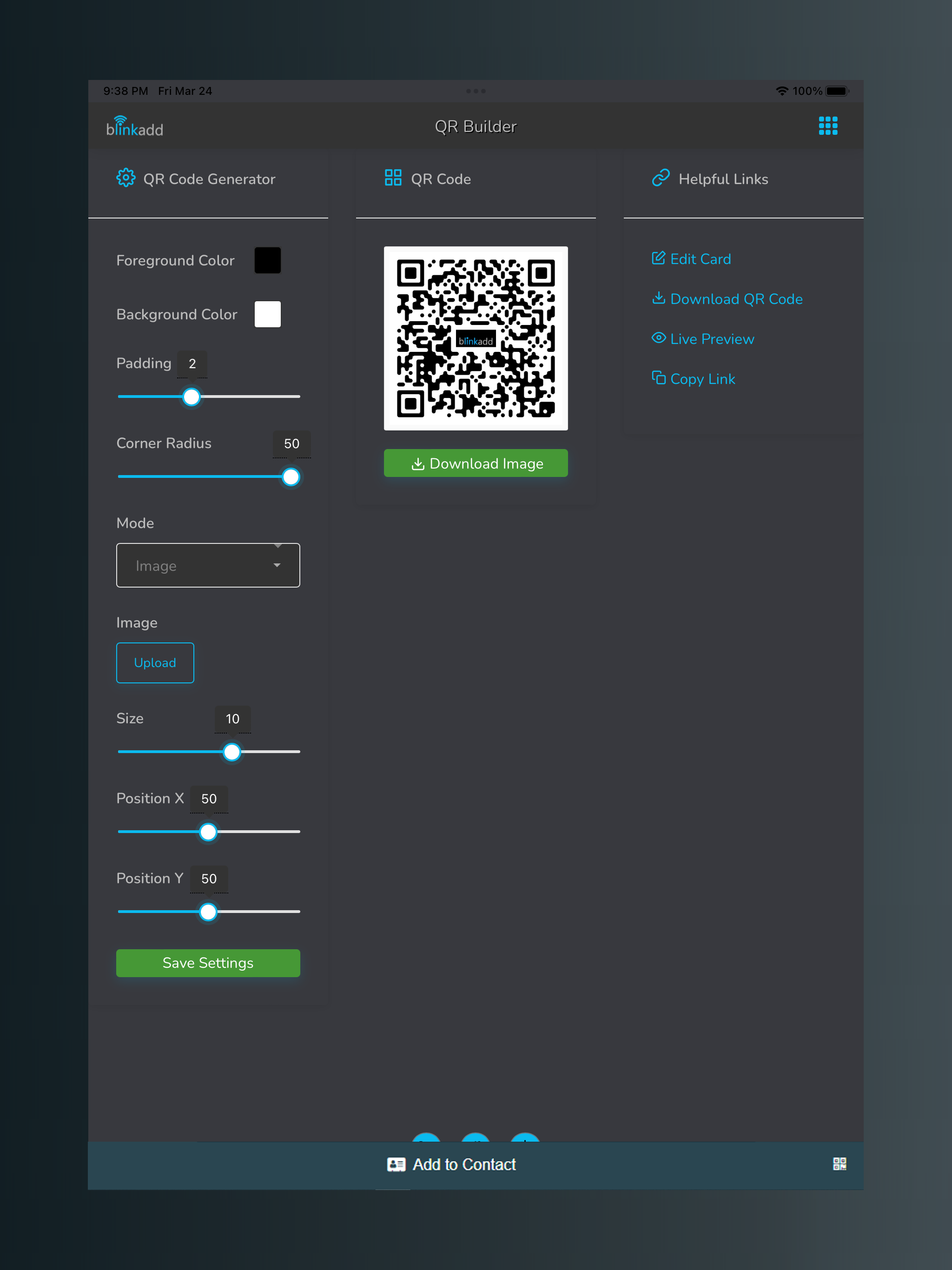Click the Foreground Color label
Viewport: 952px width, 1270px height.
click(x=175, y=261)
